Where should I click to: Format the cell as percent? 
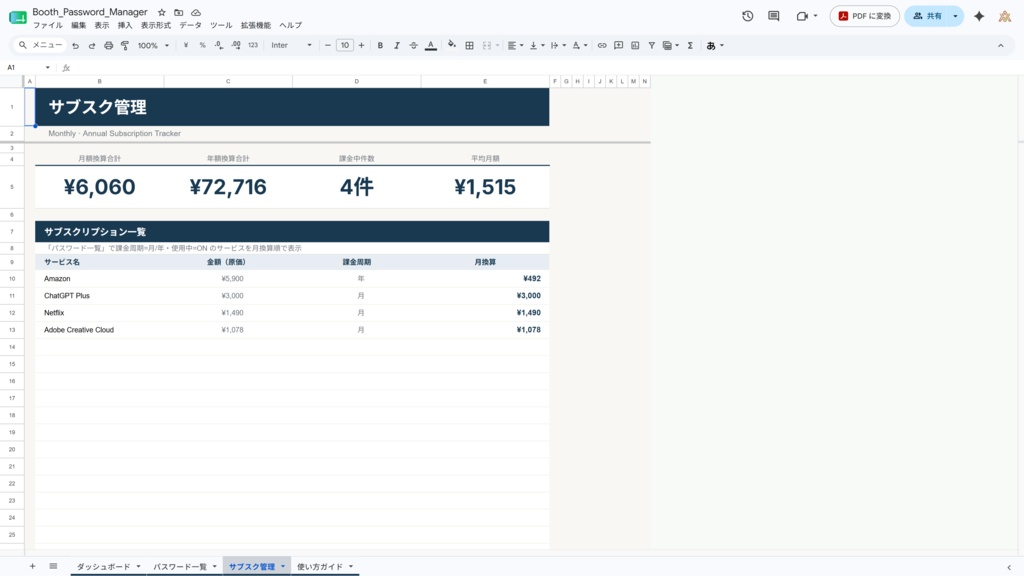point(202,46)
